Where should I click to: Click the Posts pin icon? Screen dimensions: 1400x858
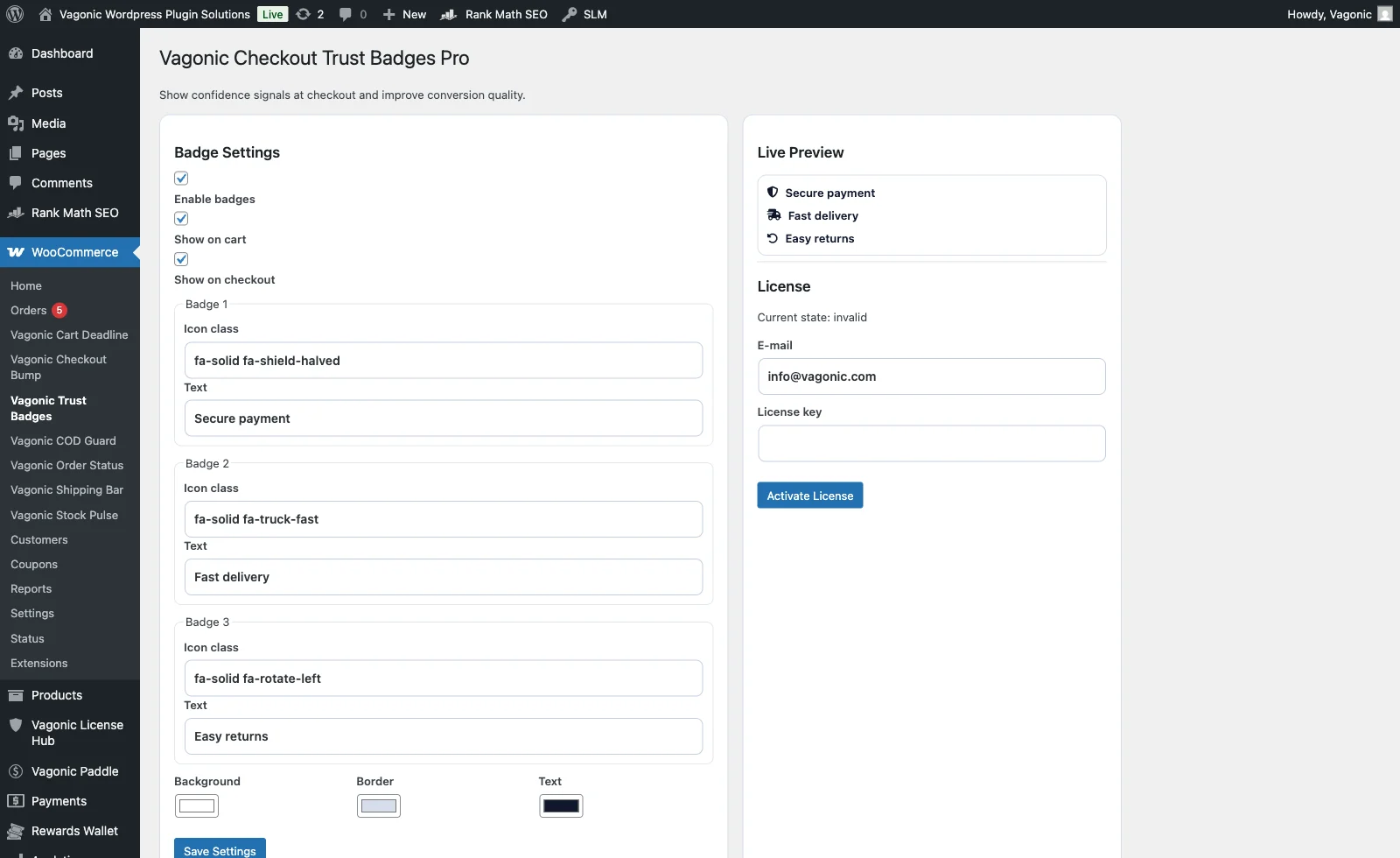point(16,93)
